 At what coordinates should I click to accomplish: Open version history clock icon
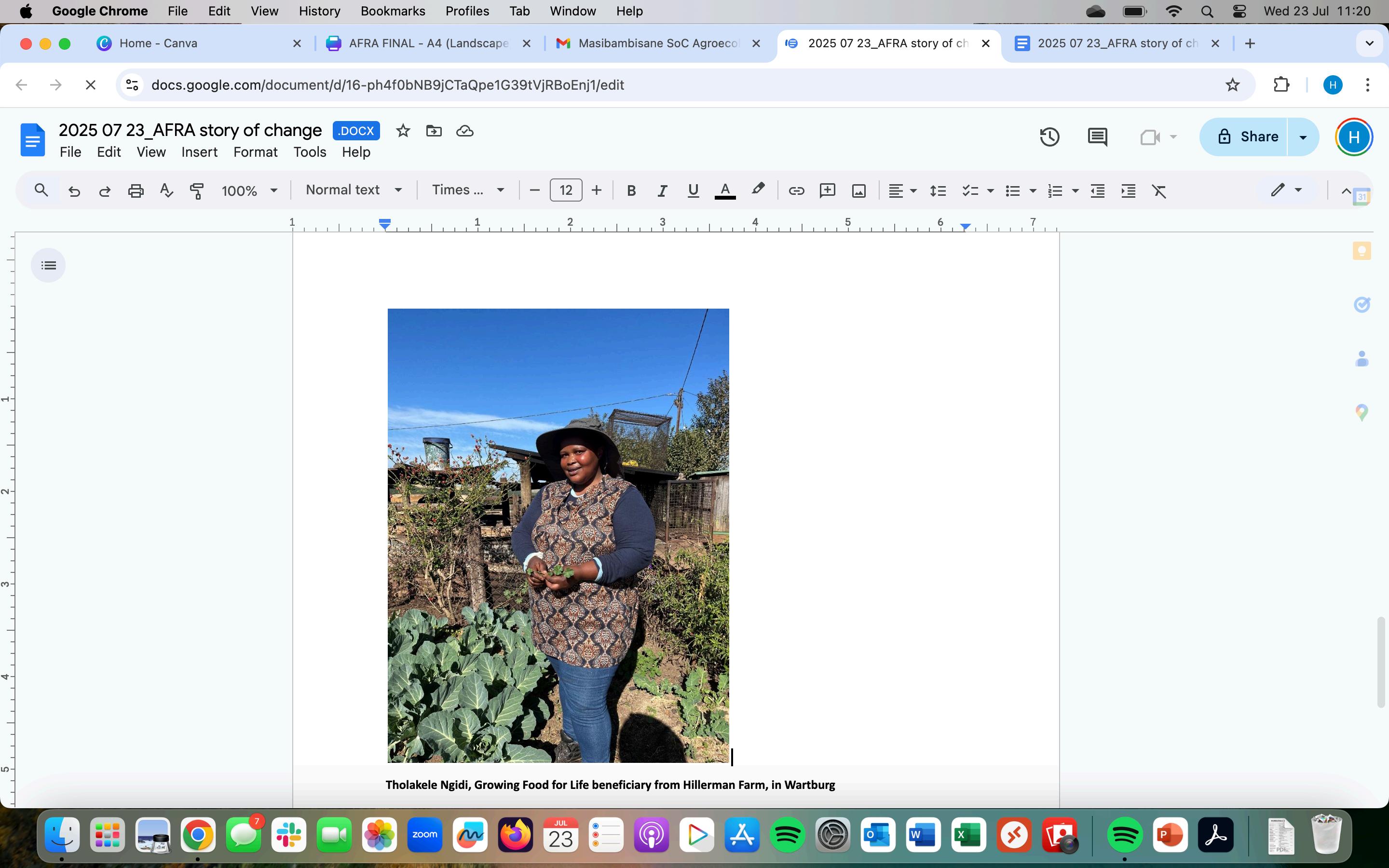[x=1049, y=136]
